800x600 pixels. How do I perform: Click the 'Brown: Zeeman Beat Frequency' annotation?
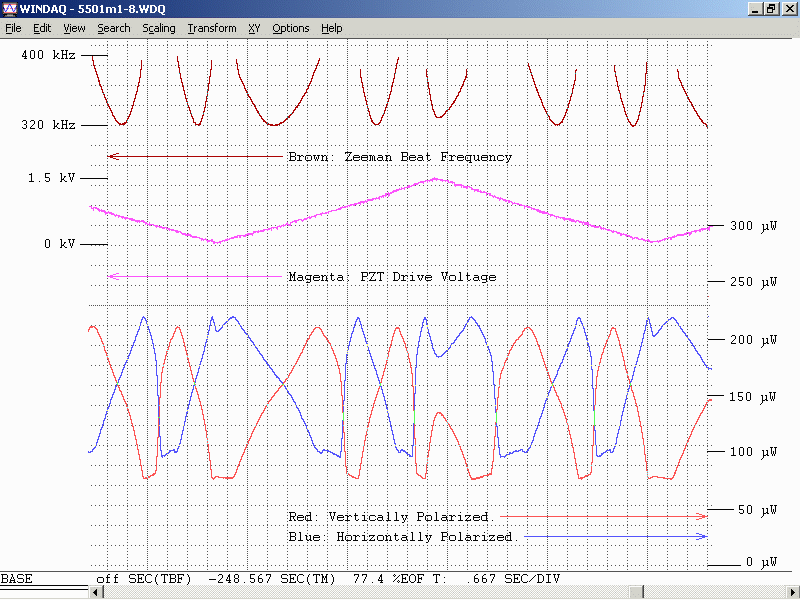point(399,157)
